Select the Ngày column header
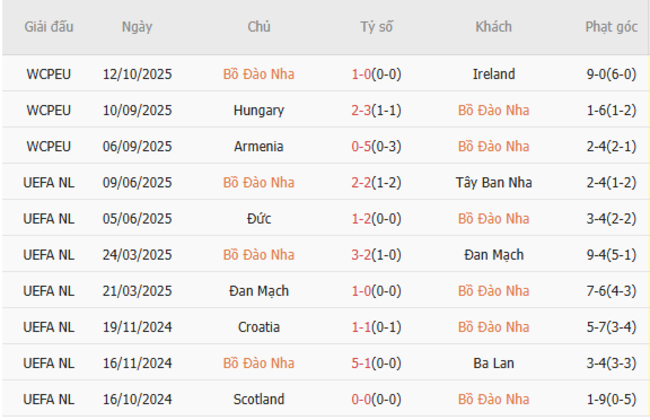The width and height of the screenshot is (650, 420). tap(137, 28)
